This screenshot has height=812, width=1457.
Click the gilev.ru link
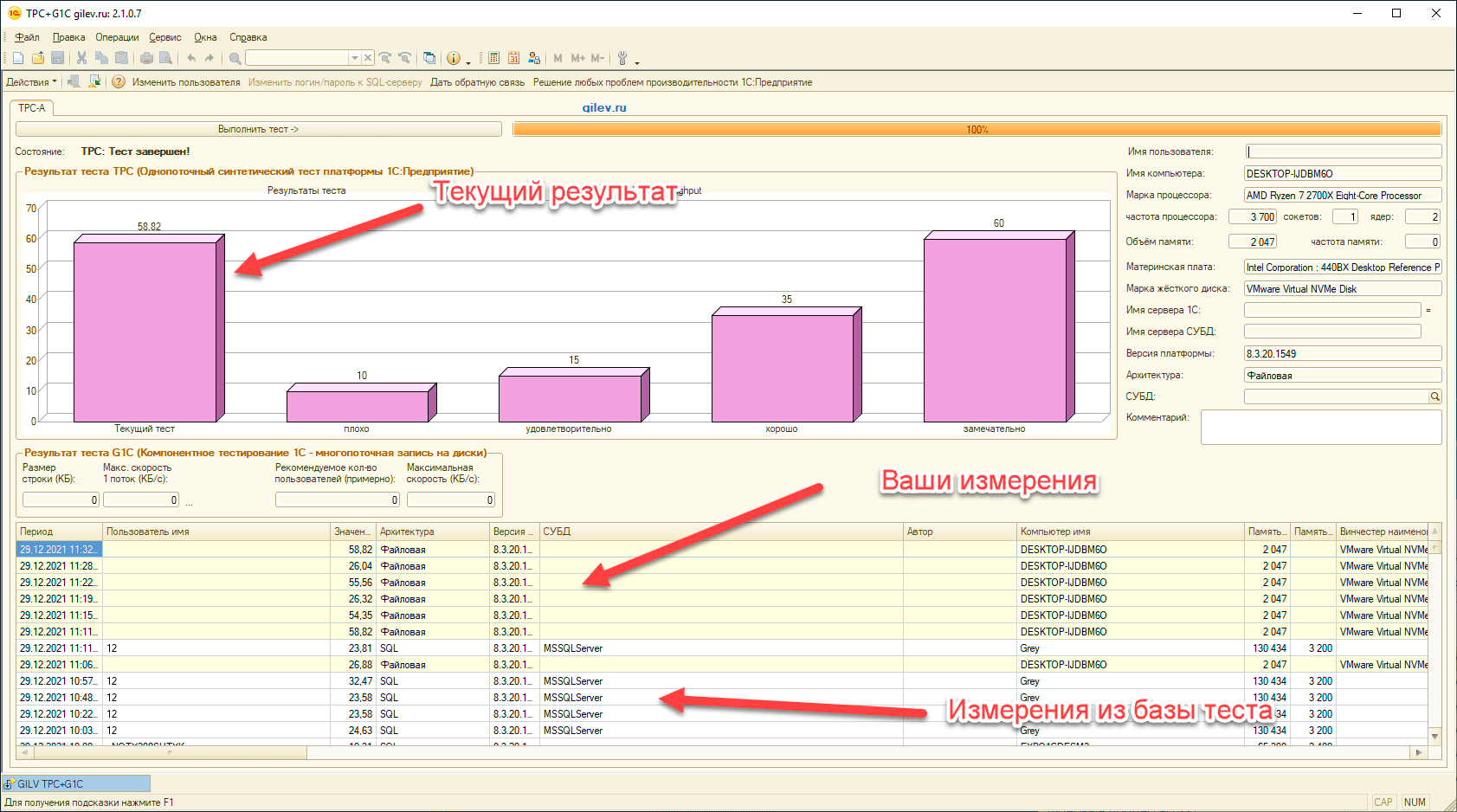coord(603,108)
